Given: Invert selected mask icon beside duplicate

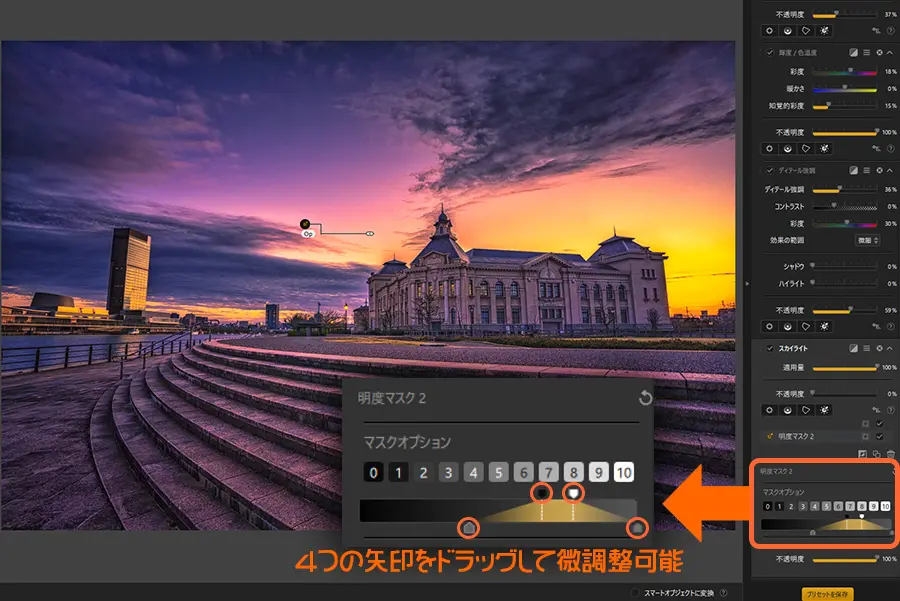Looking at the screenshot, I should click(863, 454).
